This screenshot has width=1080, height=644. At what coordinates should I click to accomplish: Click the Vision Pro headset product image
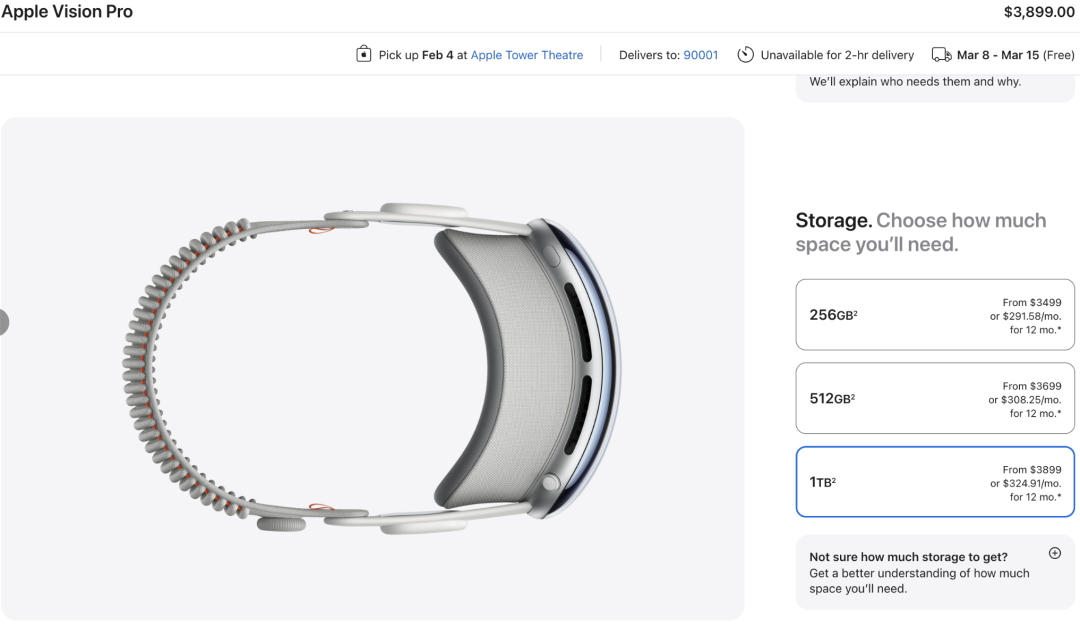372,368
